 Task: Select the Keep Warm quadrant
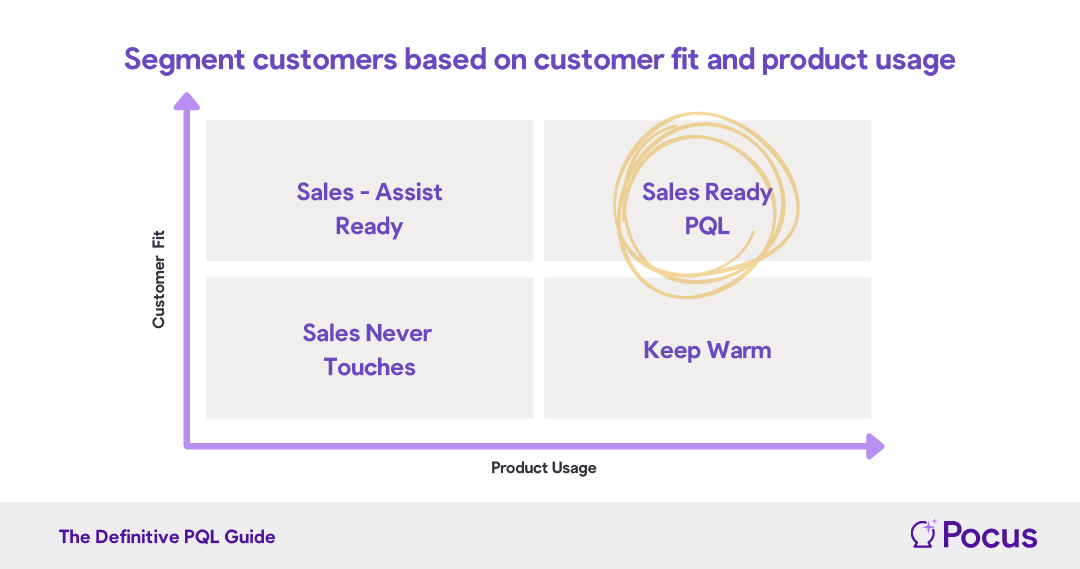(707, 348)
